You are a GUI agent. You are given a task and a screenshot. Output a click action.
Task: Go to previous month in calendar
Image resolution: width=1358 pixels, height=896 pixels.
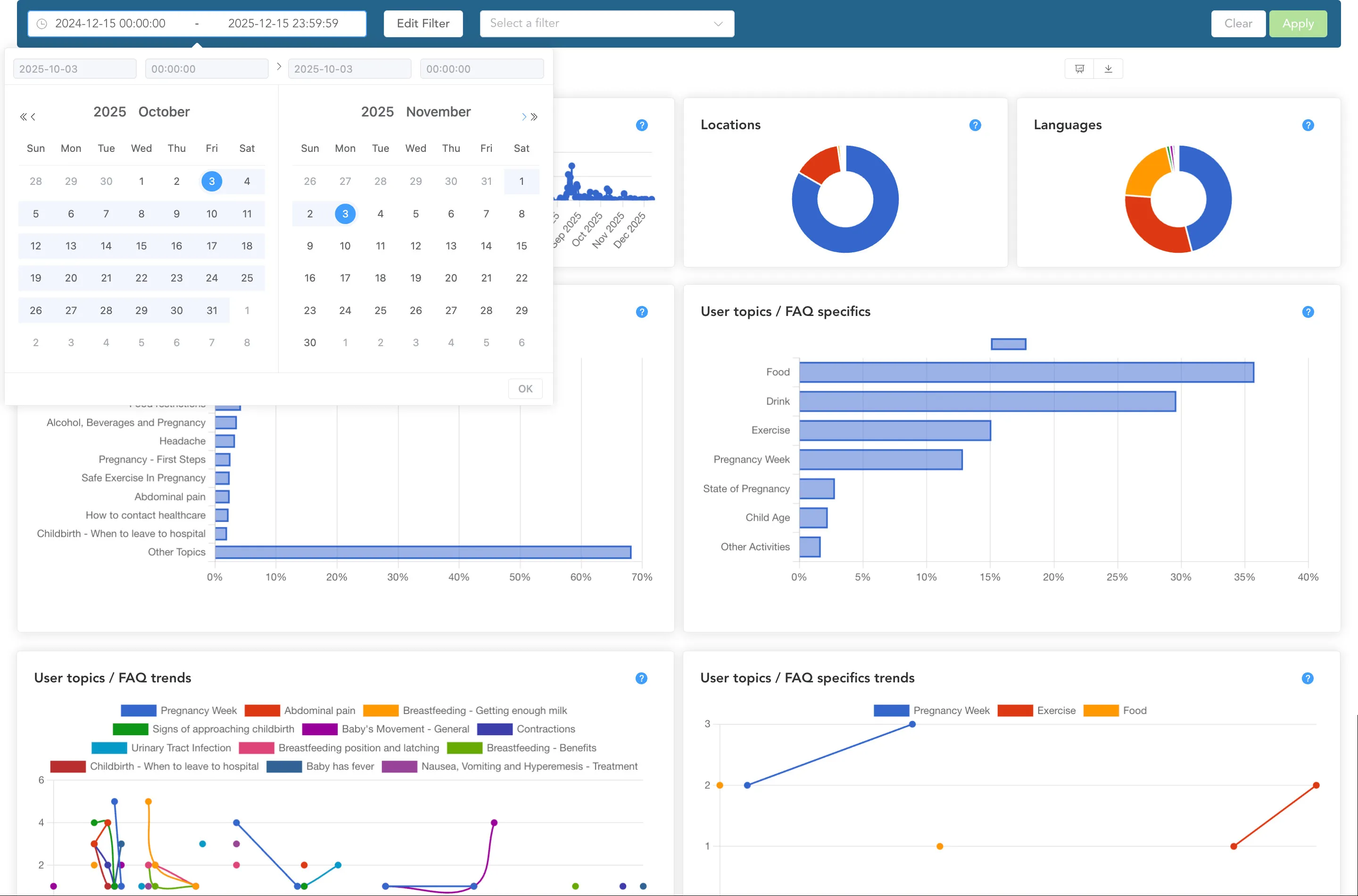[x=33, y=116]
